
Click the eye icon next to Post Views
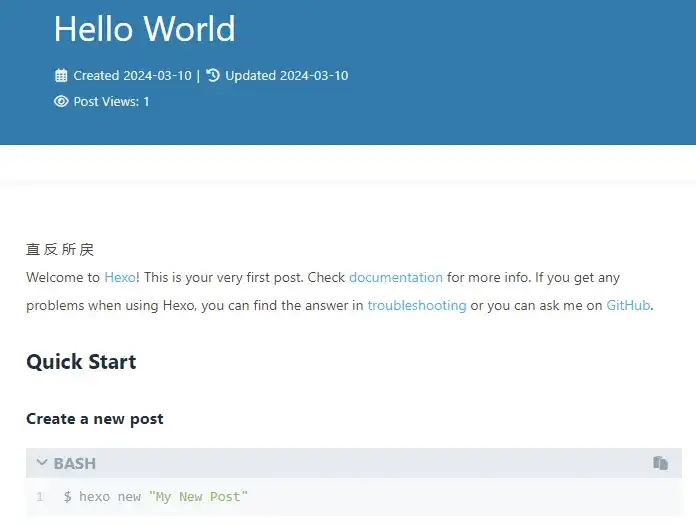[61, 102]
